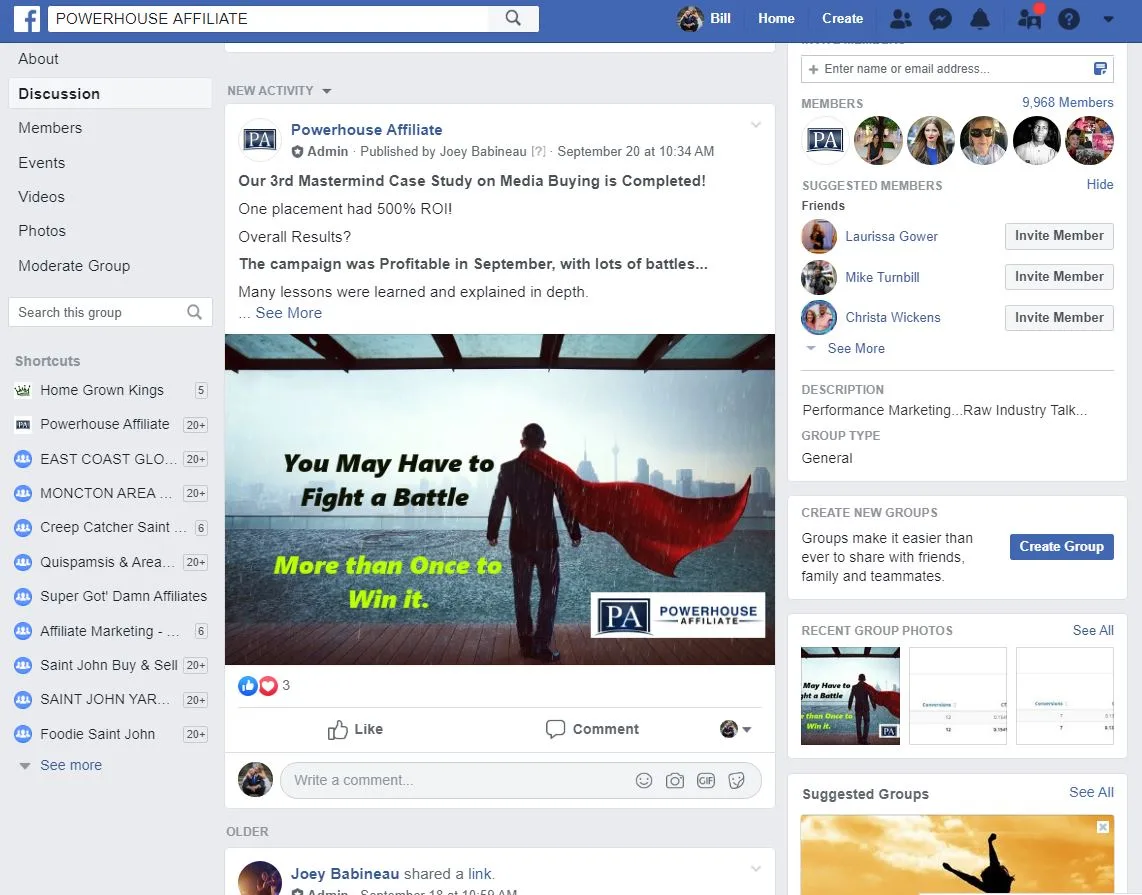Open the Members section in sidebar

pyautogui.click(x=50, y=128)
